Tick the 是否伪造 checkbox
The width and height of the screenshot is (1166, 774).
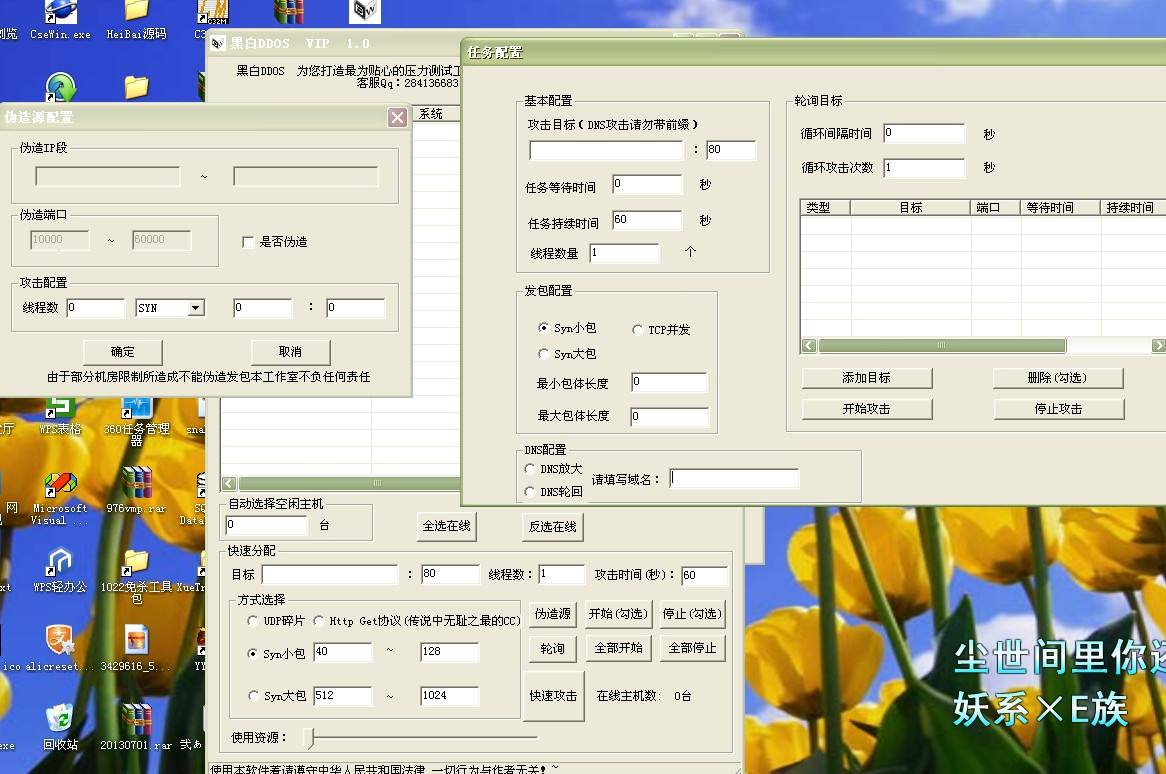click(248, 242)
